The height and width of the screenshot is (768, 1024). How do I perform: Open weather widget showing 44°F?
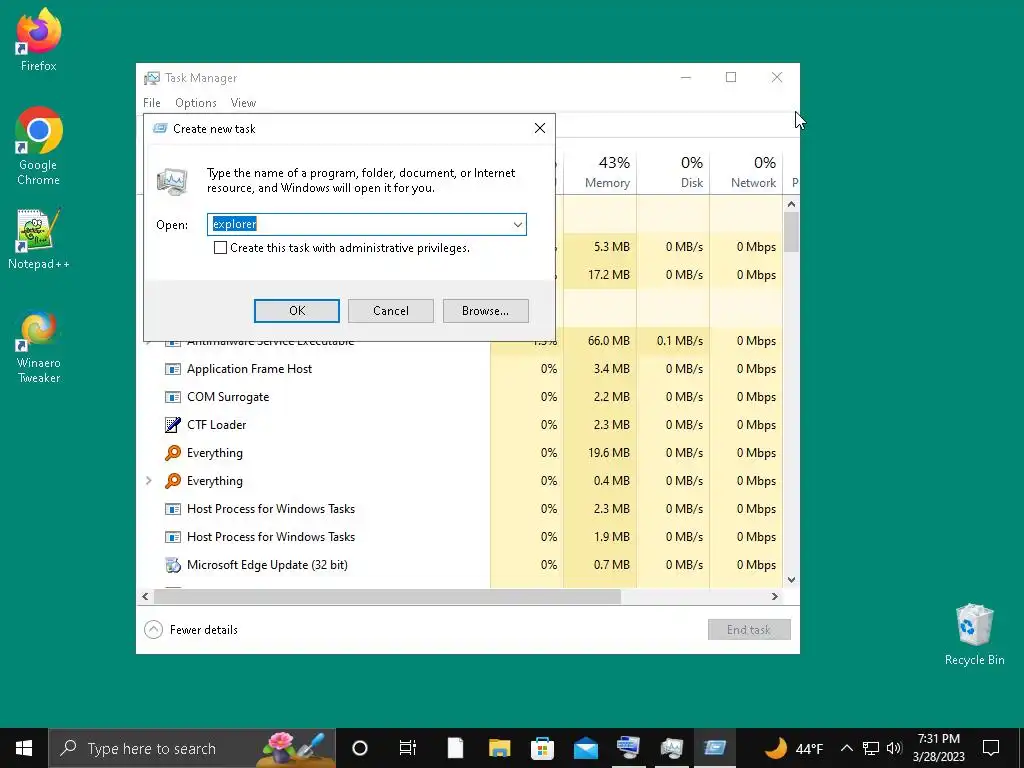point(793,748)
